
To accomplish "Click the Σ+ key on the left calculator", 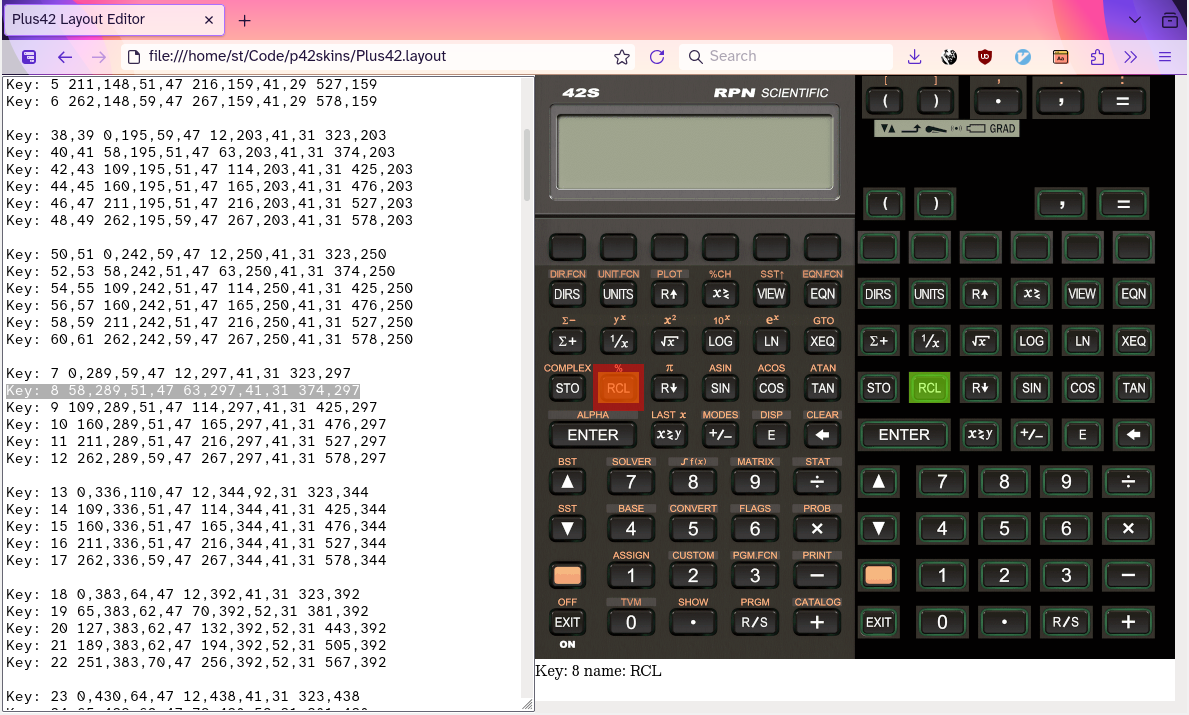I will click(566, 341).
